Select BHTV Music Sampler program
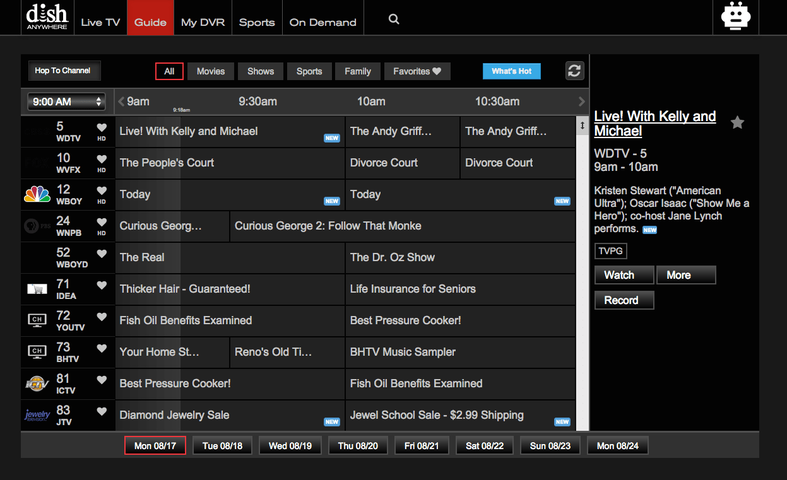The height and width of the screenshot is (480, 787). click(460, 352)
